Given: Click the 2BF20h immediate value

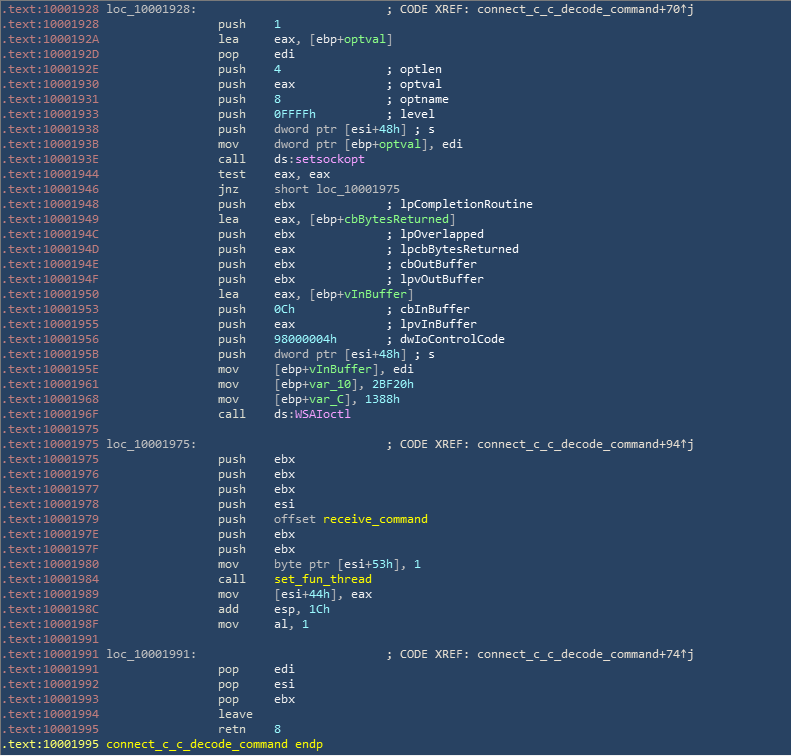Looking at the screenshot, I should [x=358, y=384].
